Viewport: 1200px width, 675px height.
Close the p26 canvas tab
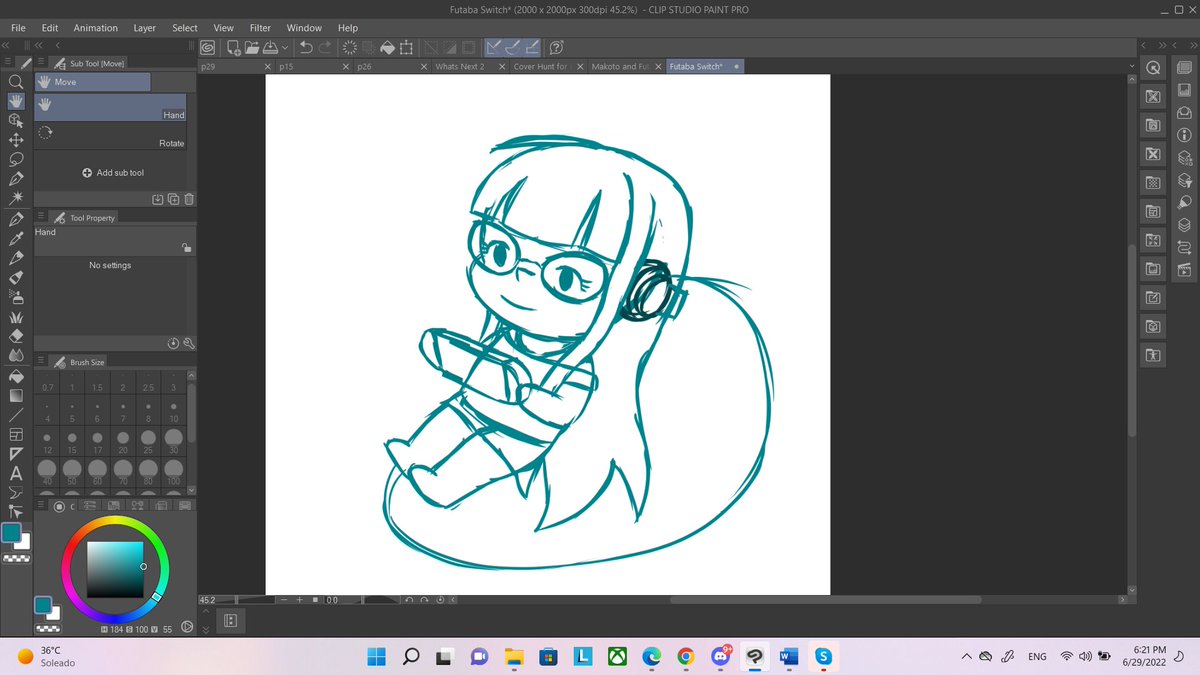coord(424,66)
